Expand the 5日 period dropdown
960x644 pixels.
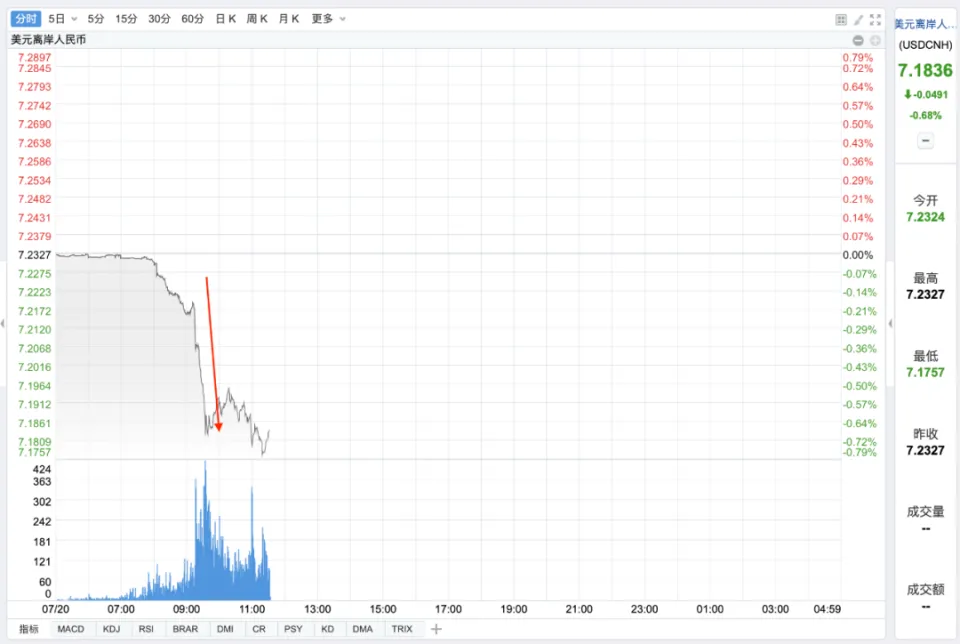[63, 19]
